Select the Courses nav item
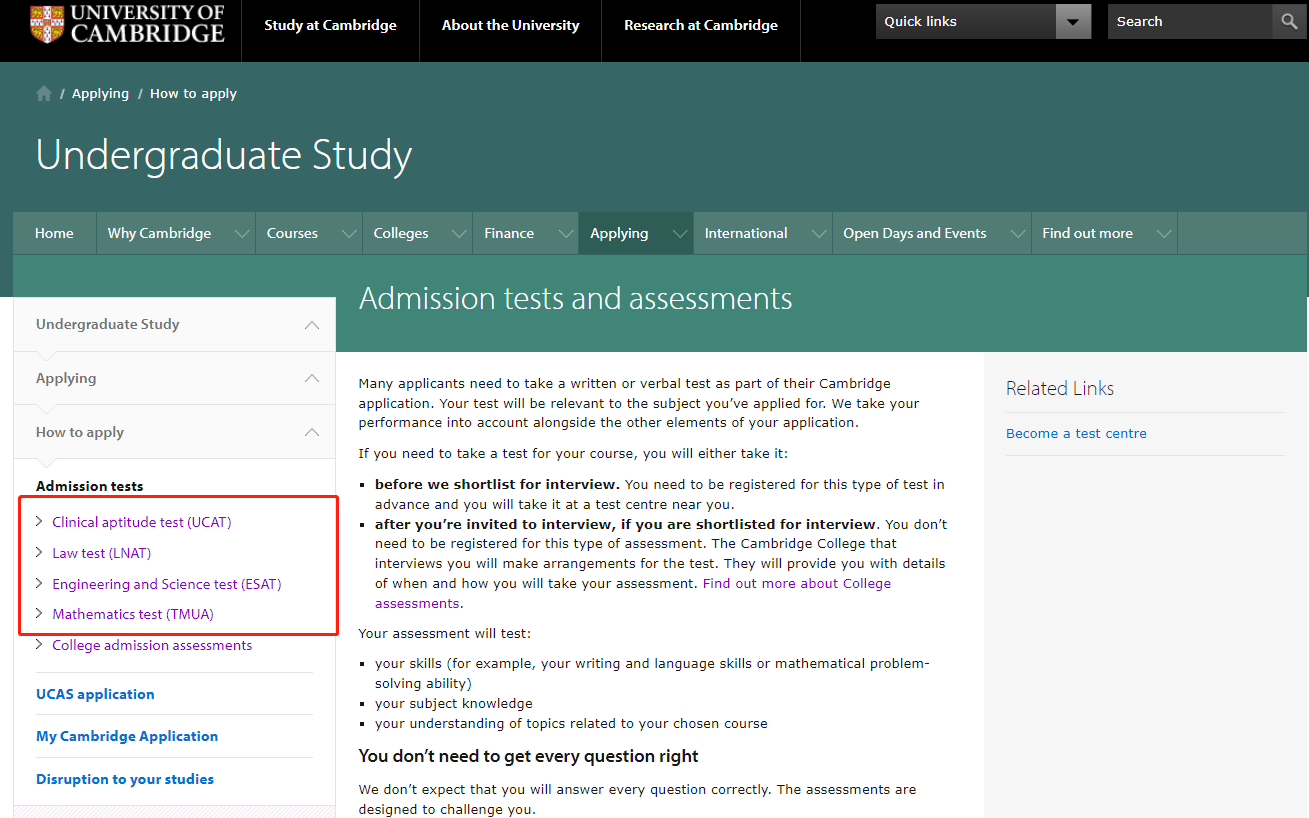Screen dimensions: 1309x818 point(292,233)
